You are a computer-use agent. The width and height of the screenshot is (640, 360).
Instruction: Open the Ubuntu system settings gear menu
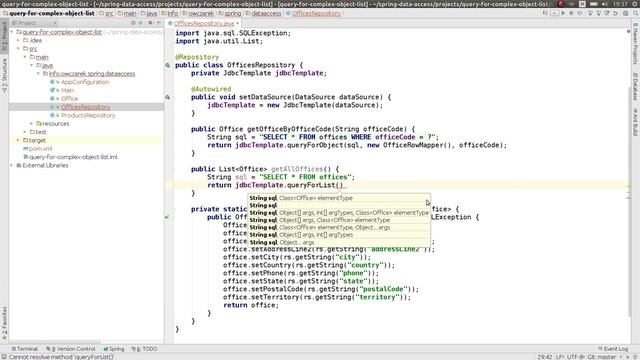(635, 4)
